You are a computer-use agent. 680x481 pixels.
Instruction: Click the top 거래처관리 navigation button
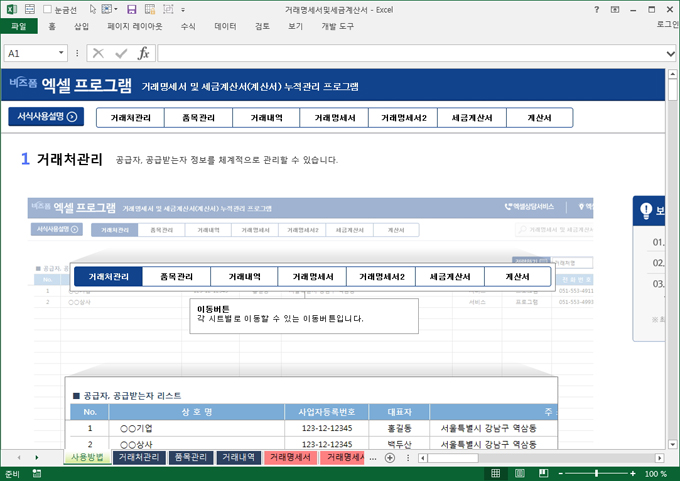tap(131, 118)
